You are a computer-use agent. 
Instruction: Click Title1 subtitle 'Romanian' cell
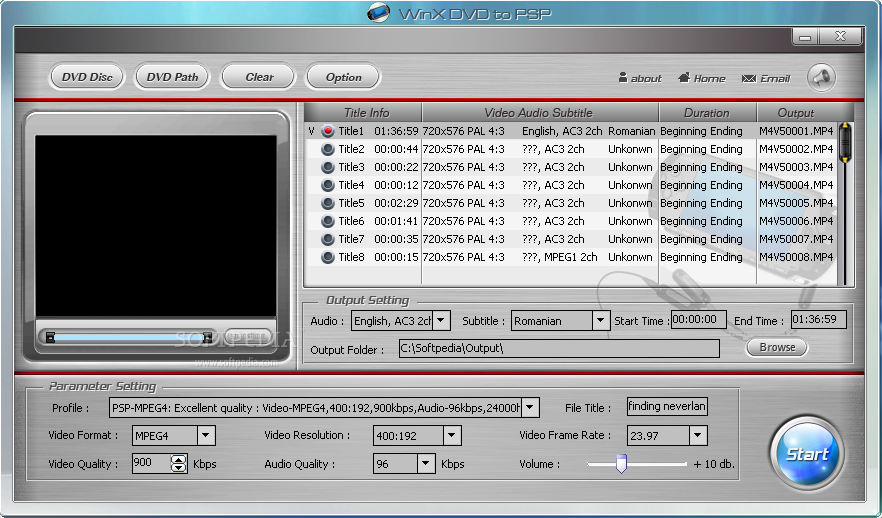[632, 131]
